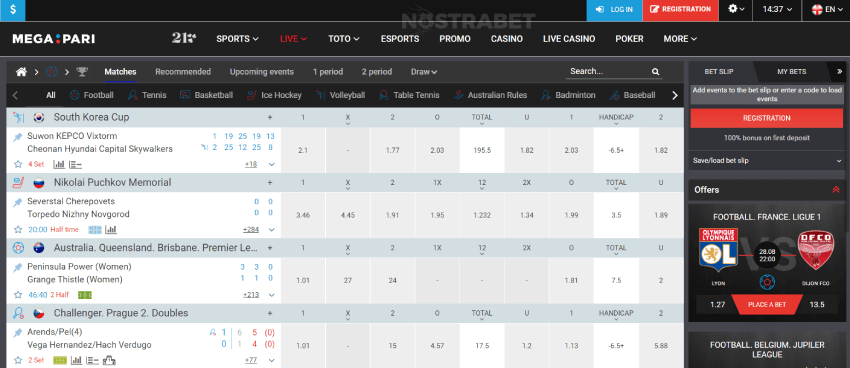Screen dimensions: 850x368
Task: Open the TOTO menu
Action: (x=344, y=39)
